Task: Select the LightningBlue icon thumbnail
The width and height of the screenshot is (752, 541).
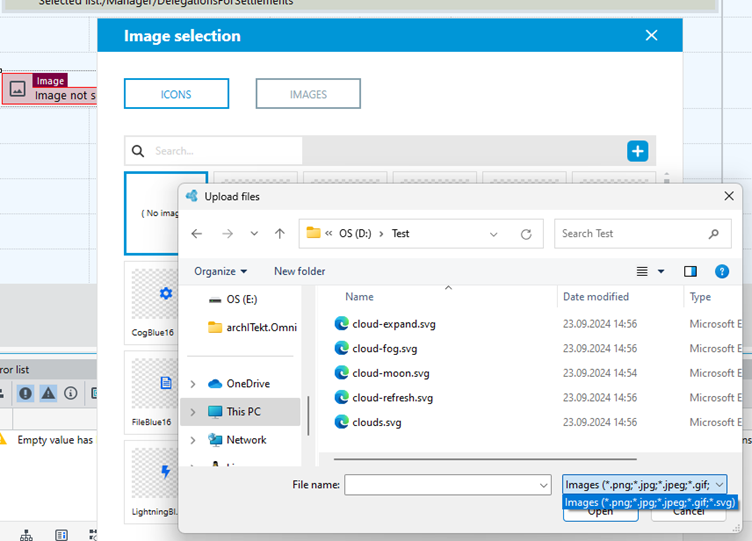Action: pos(153,482)
